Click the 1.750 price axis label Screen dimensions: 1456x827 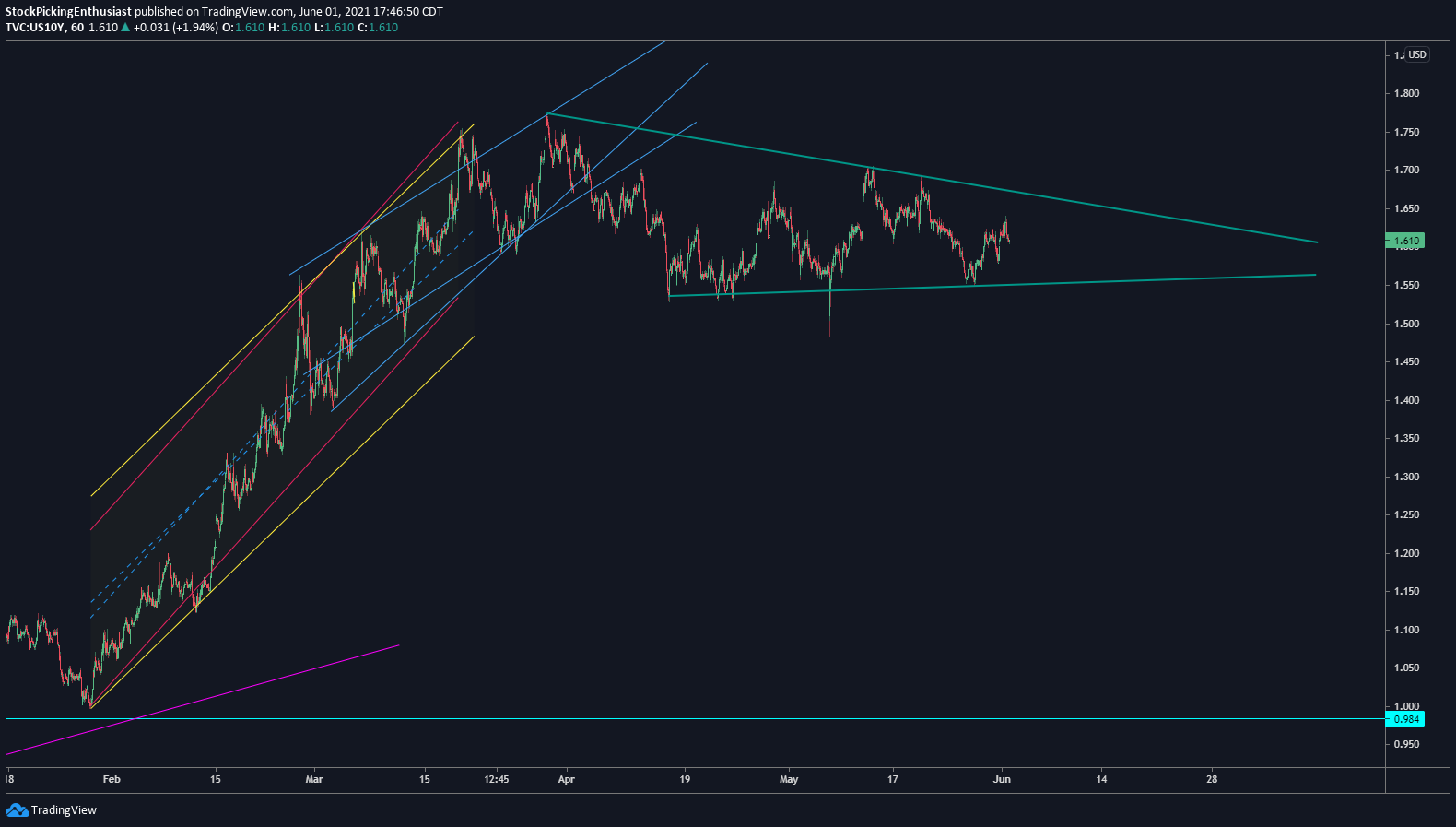pyautogui.click(x=1406, y=132)
